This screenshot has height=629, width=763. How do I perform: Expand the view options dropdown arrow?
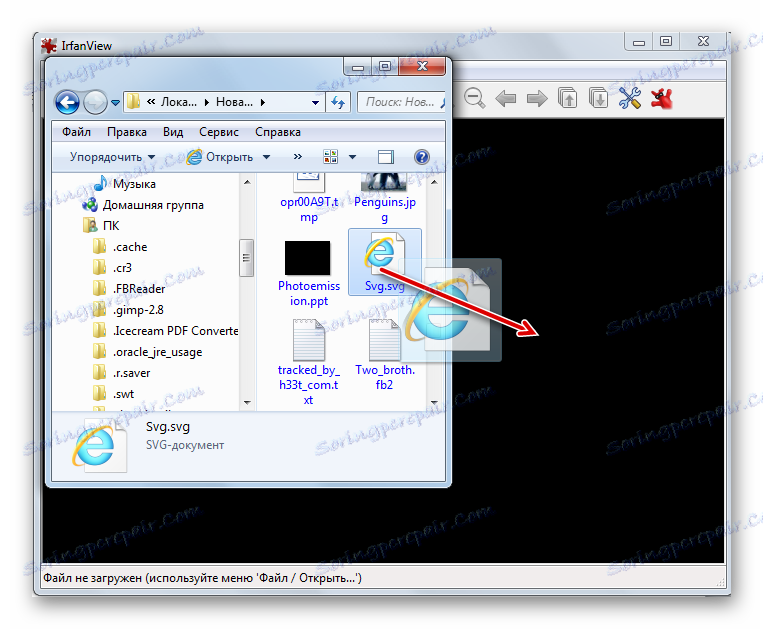click(352, 157)
